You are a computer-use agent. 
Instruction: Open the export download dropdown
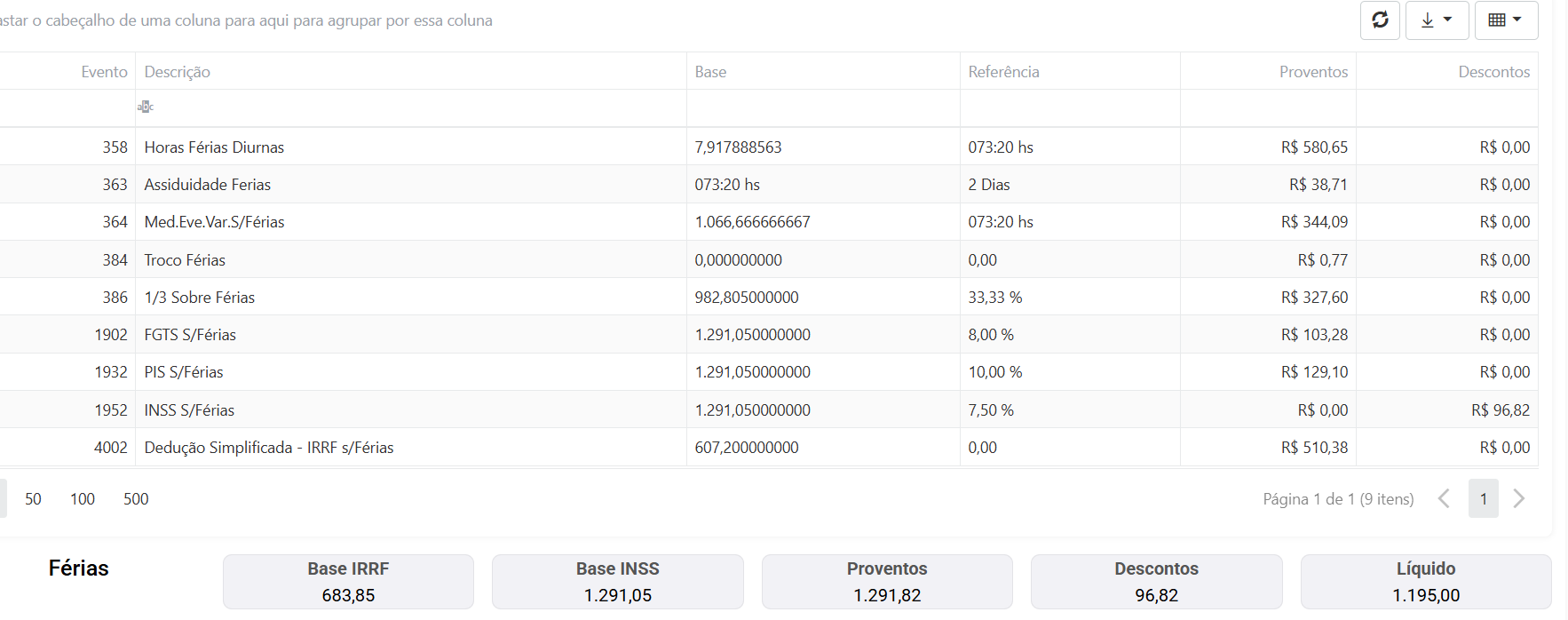1436,20
